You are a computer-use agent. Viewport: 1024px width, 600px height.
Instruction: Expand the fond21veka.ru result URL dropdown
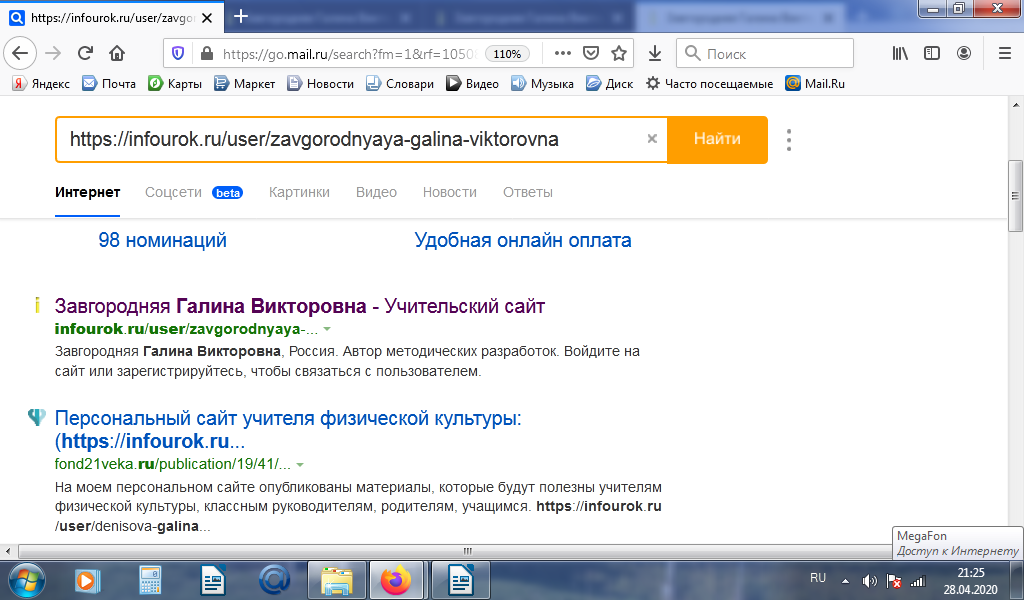tap(300, 465)
